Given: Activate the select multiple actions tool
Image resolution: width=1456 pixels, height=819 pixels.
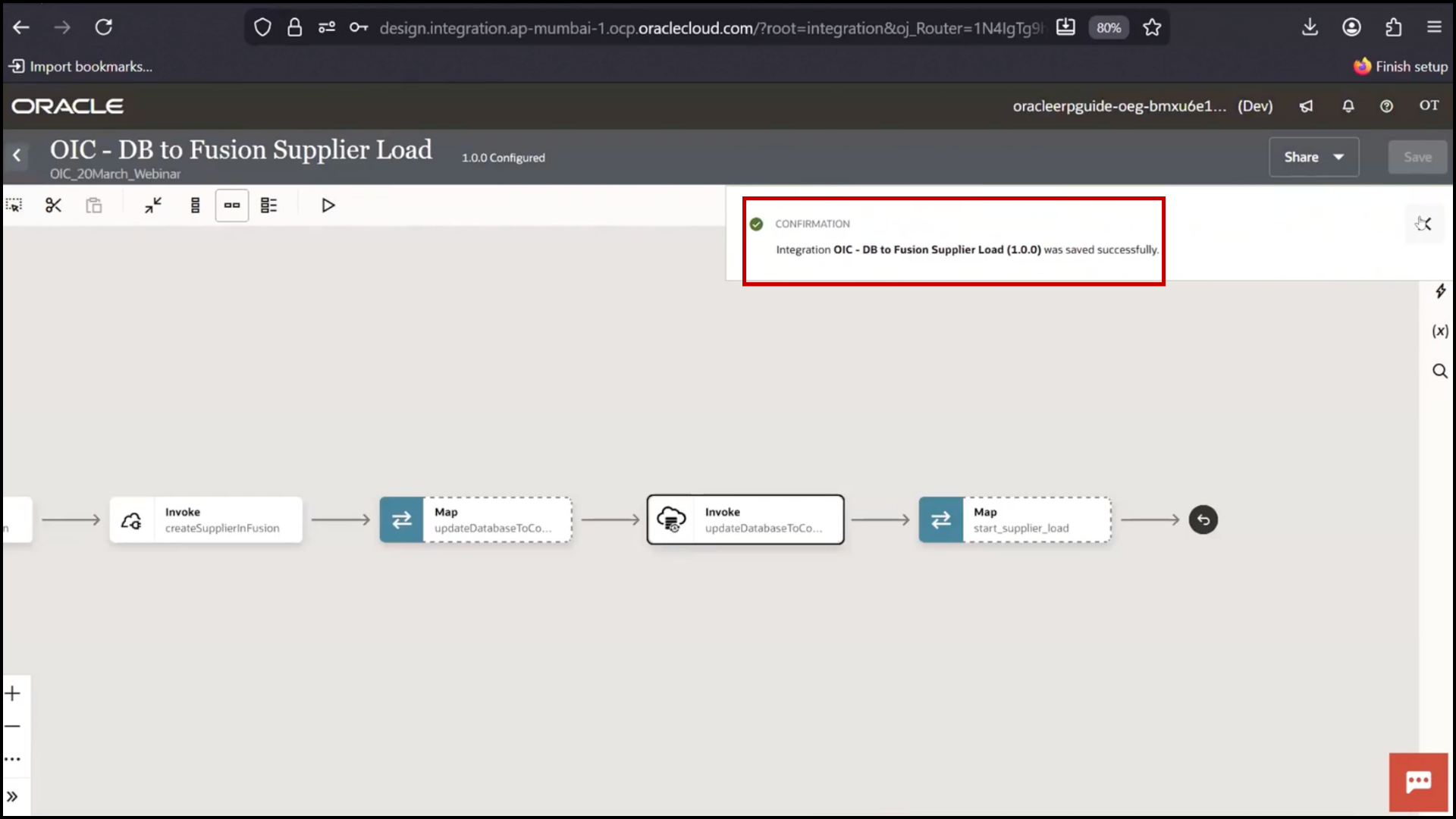Looking at the screenshot, I should point(14,206).
